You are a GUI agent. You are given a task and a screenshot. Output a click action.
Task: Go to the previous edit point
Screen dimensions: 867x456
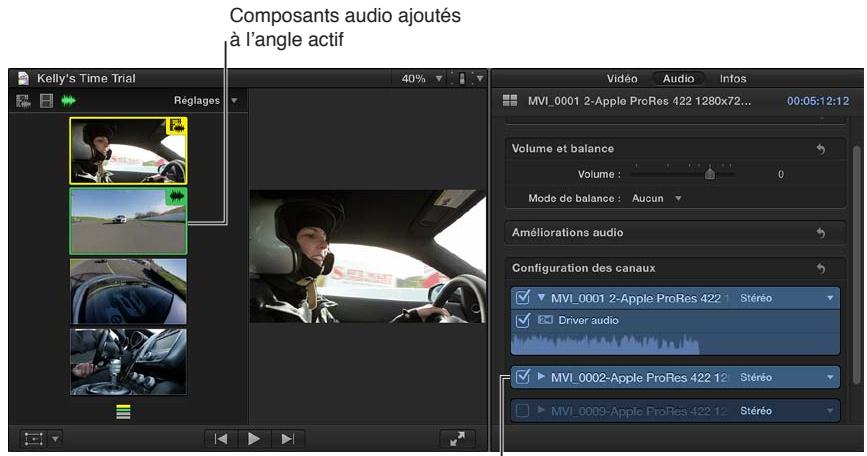(x=221, y=439)
